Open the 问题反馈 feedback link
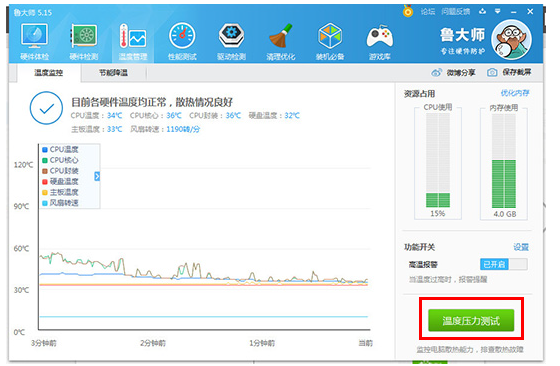 (x=455, y=12)
